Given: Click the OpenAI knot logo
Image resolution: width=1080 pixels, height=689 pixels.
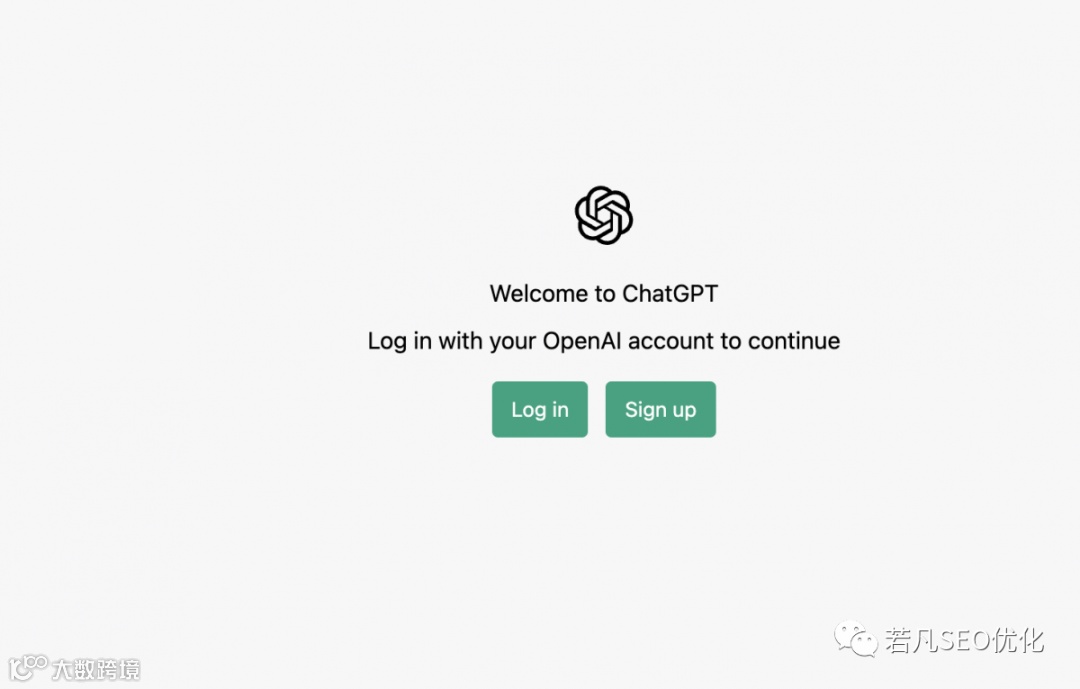Looking at the screenshot, I should (x=604, y=215).
